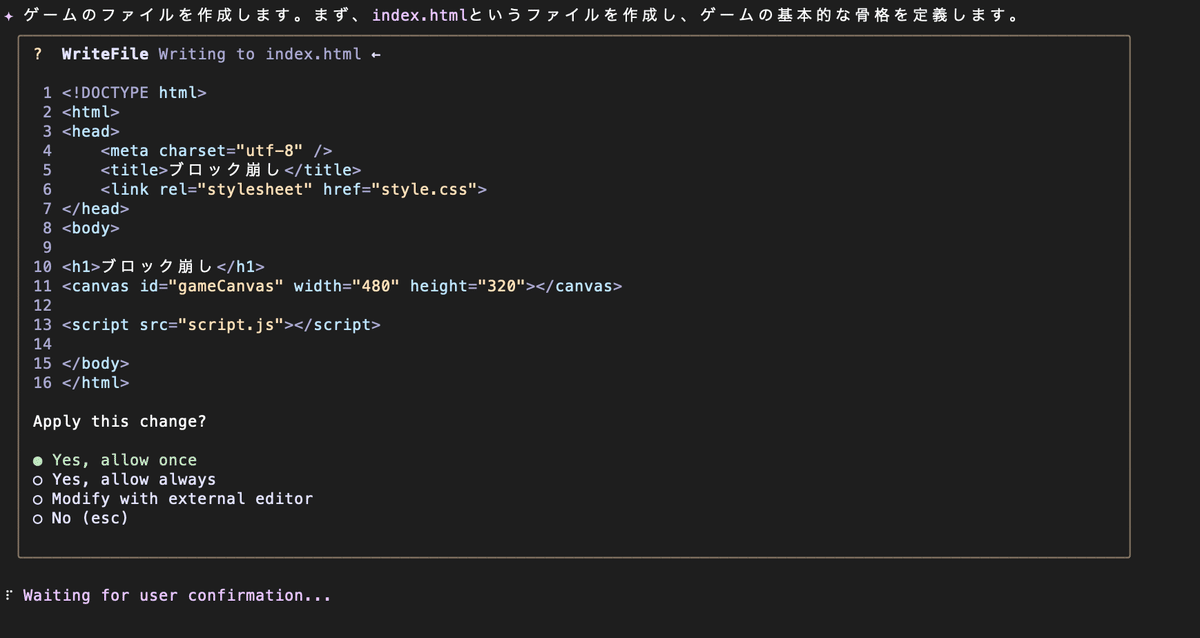Click the left arrow after 'index.html'
The width and height of the screenshot is (1200, 638).
click(376, 54)
